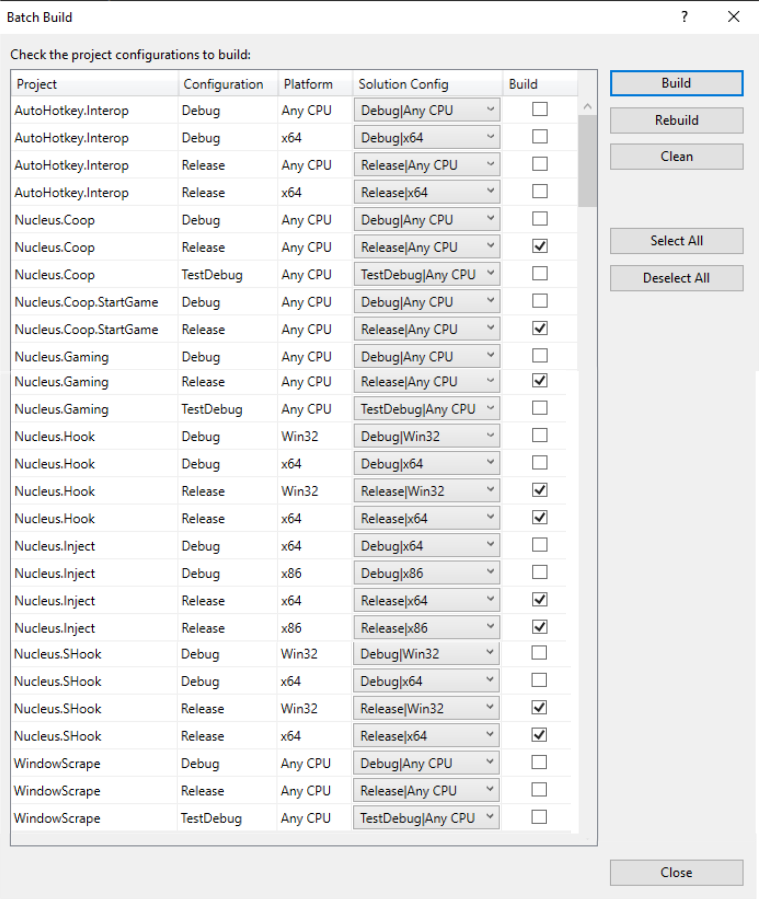Uncheck Build for Nucleus.Coop Release Any CPU

point(540,247)
